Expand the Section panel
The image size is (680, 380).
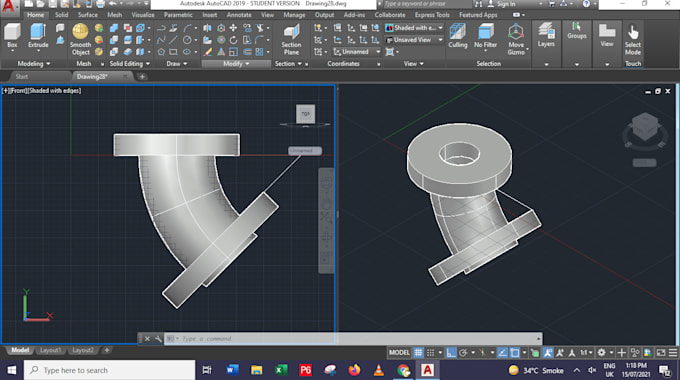(288, 64)
